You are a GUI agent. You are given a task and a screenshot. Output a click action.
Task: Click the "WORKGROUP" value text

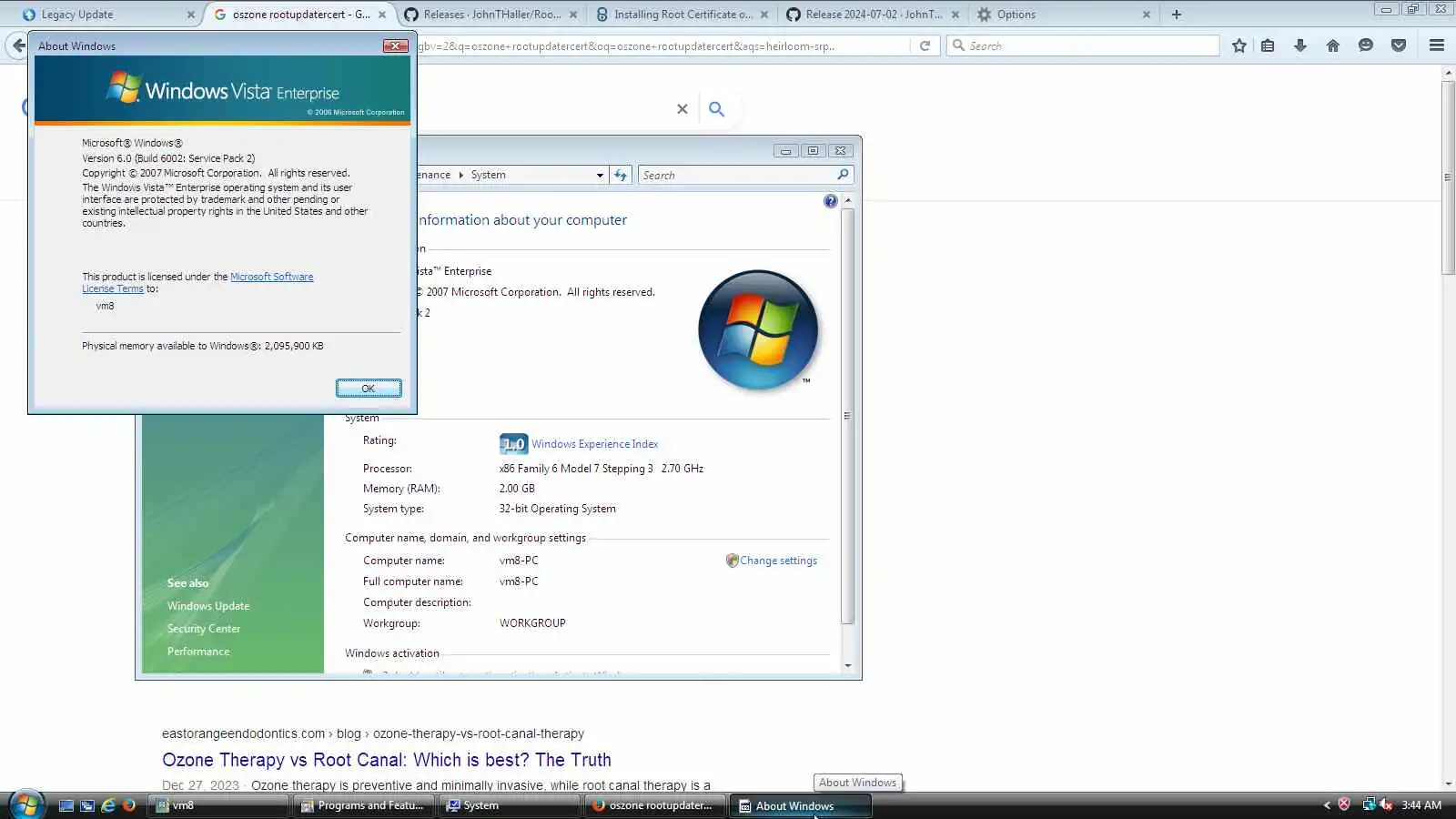532,623
